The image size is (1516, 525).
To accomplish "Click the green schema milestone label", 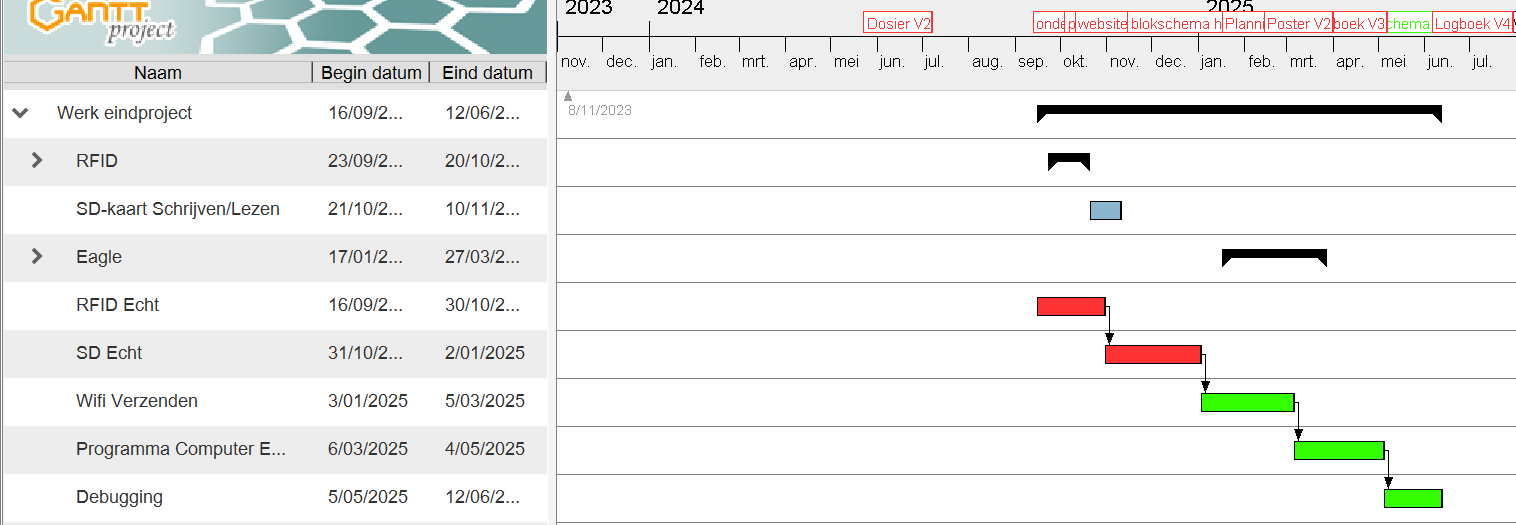I will pos(1409,24).
